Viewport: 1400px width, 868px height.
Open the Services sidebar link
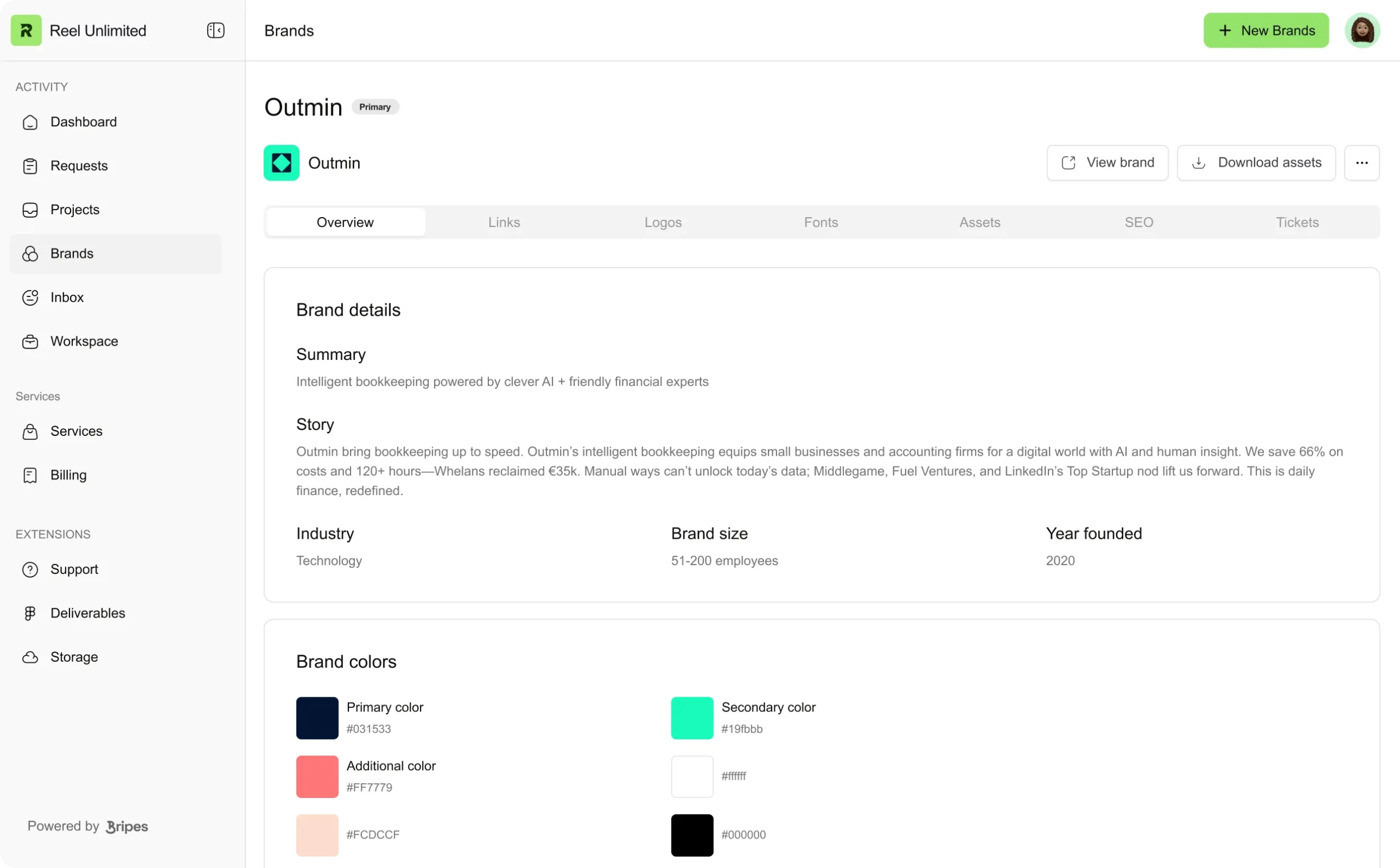click(115, 431)
